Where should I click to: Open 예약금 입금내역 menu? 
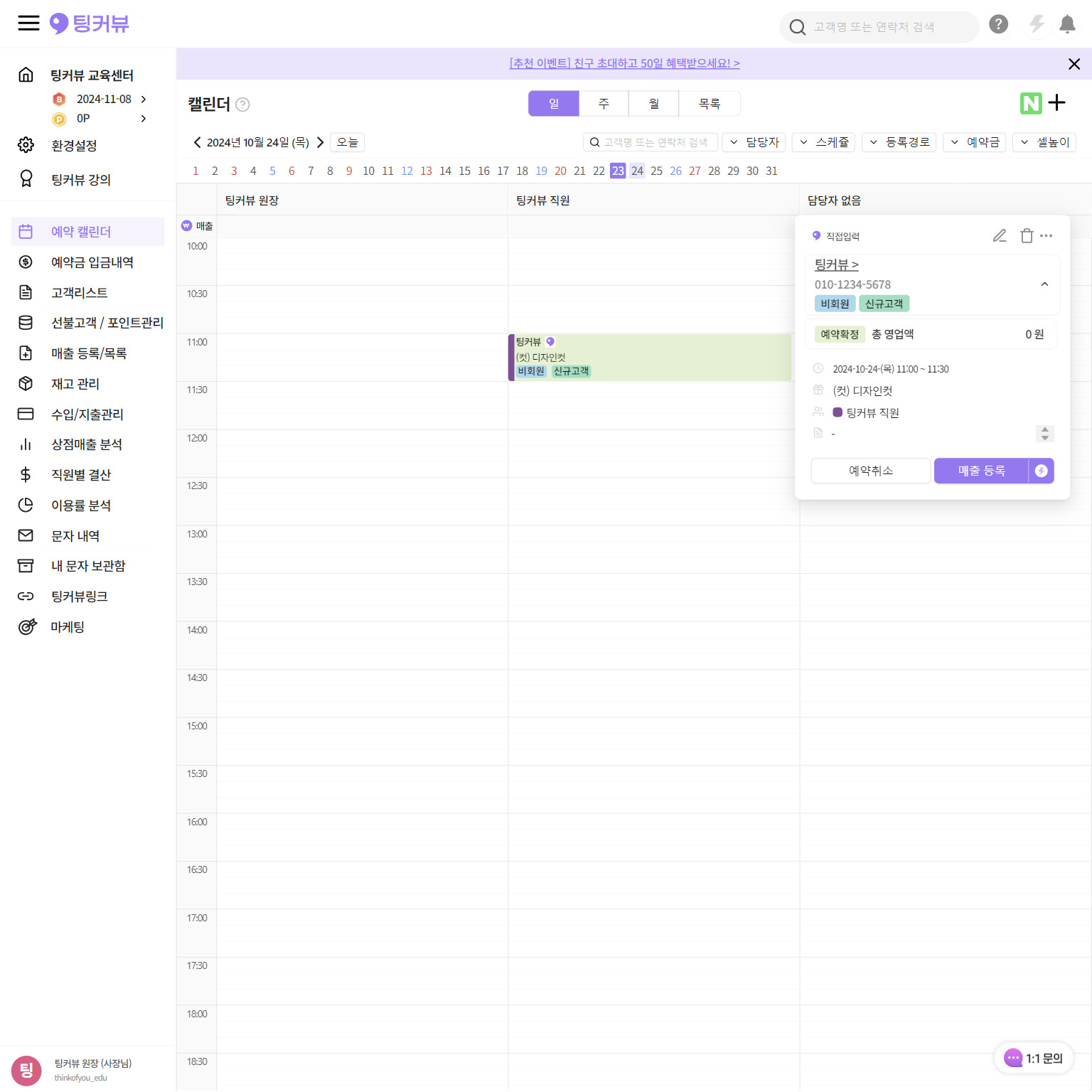[x=92, y=262]
